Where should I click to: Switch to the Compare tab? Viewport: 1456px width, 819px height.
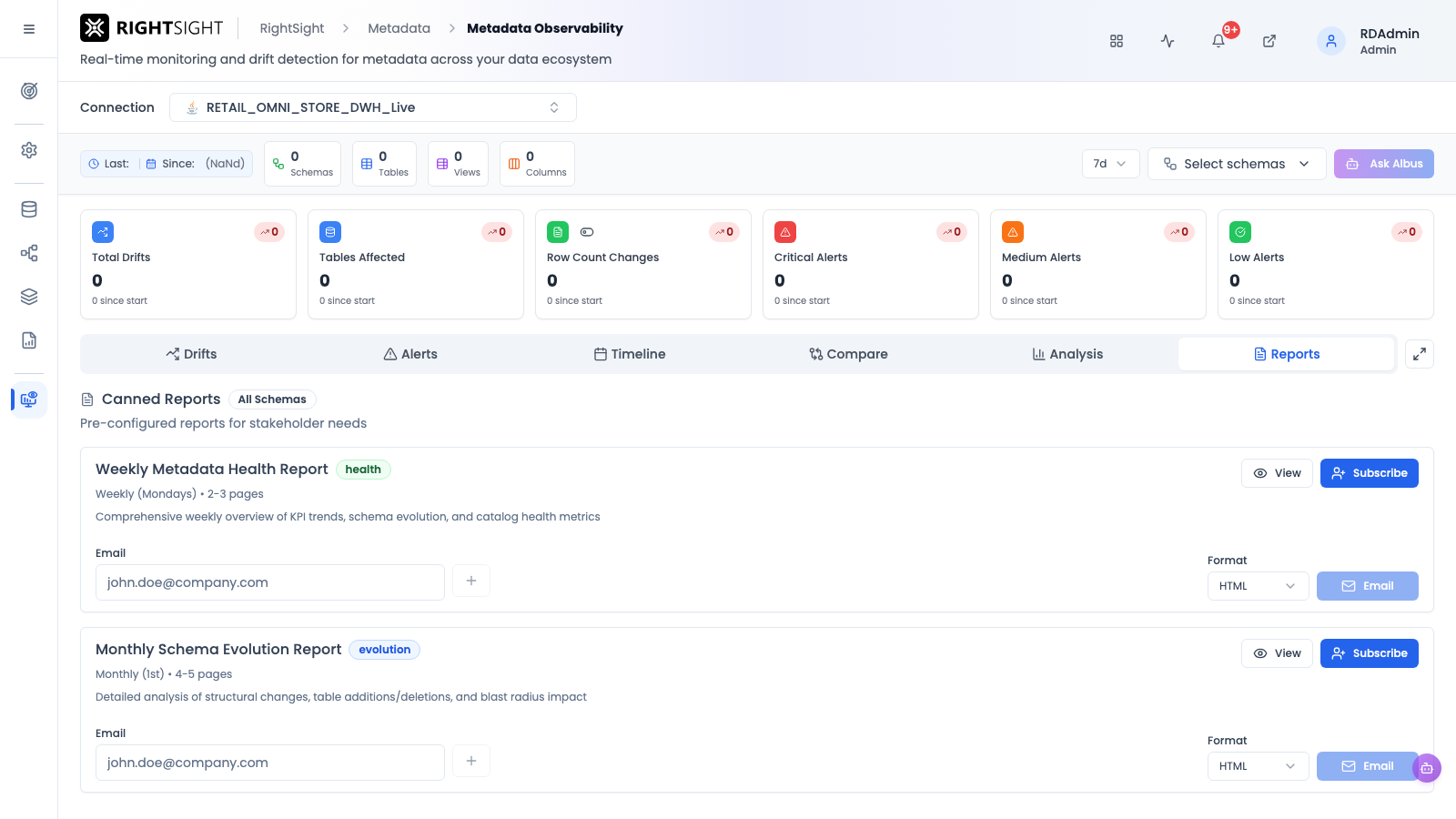click(848, 354)
